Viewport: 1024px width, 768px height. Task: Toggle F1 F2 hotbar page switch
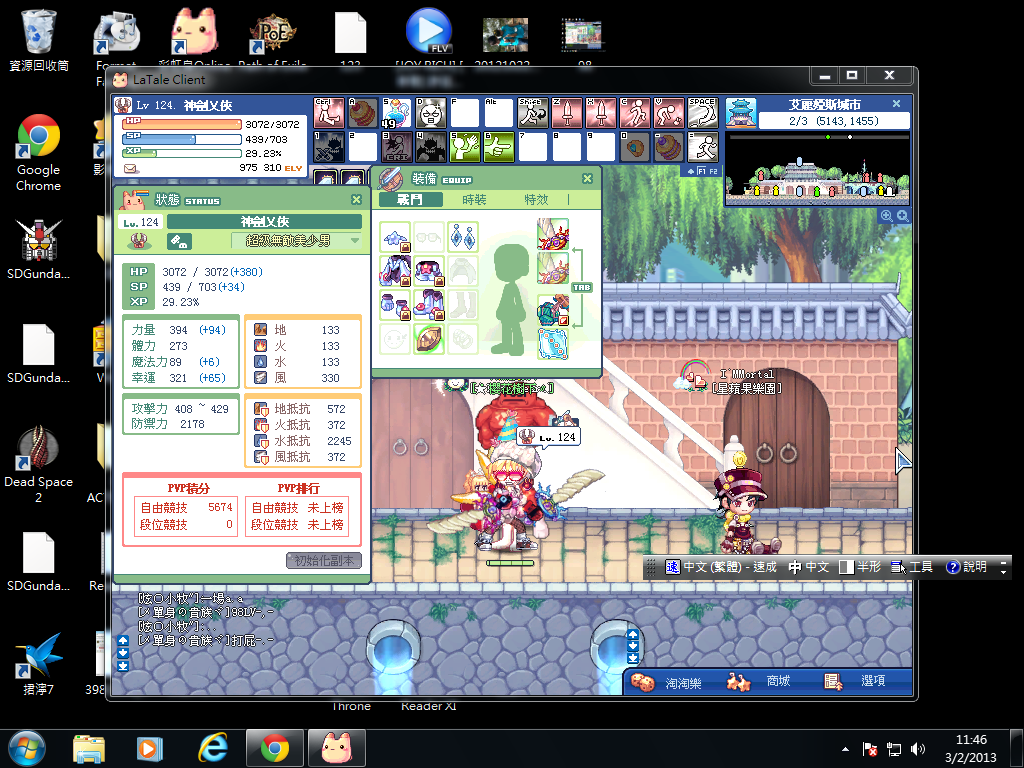pyautogui.click(x=701, y=171)
